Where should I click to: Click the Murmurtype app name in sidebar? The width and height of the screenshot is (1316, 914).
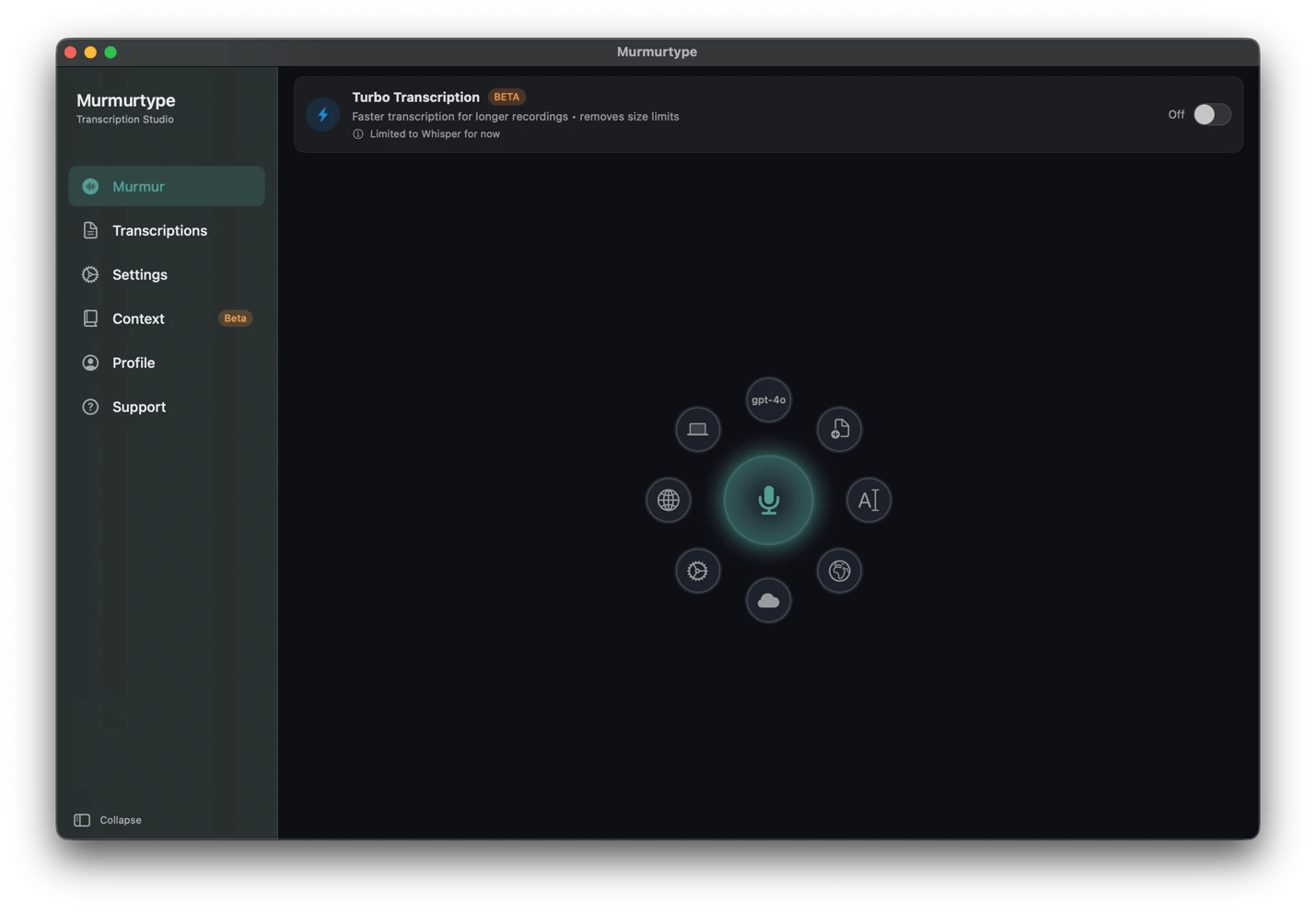126,100
